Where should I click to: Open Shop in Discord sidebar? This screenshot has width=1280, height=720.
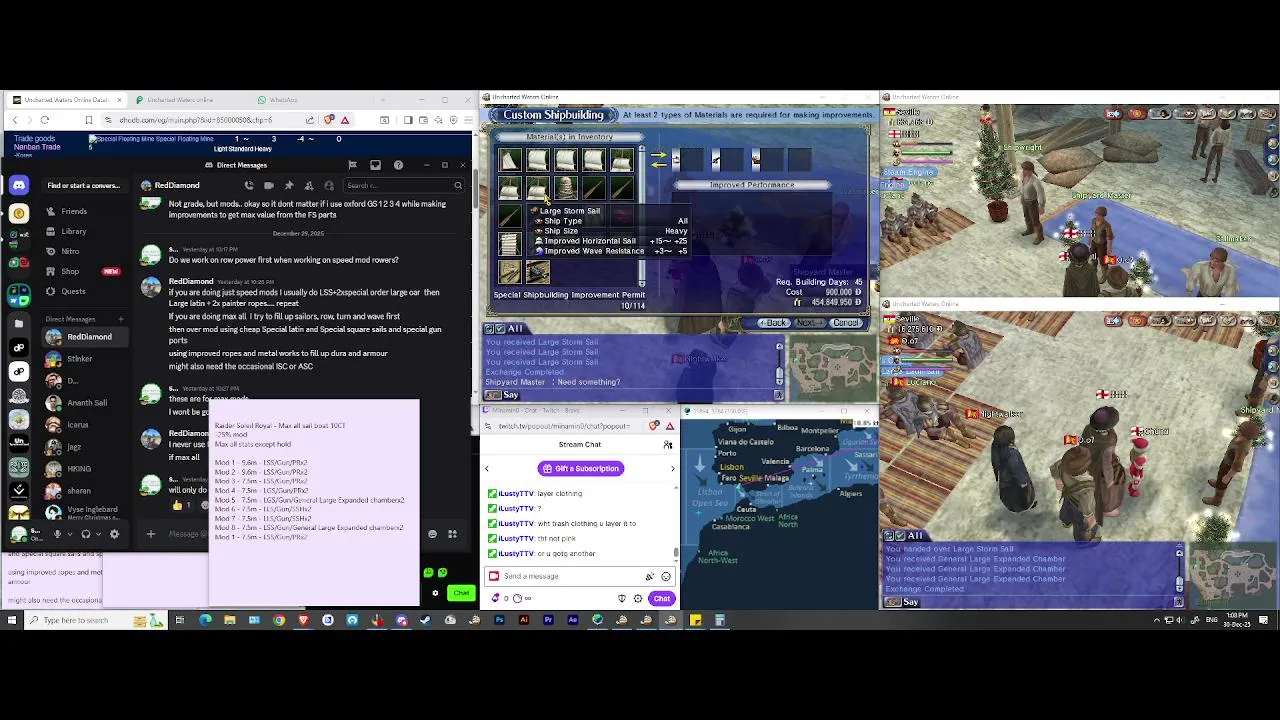(x=70, y=271)
